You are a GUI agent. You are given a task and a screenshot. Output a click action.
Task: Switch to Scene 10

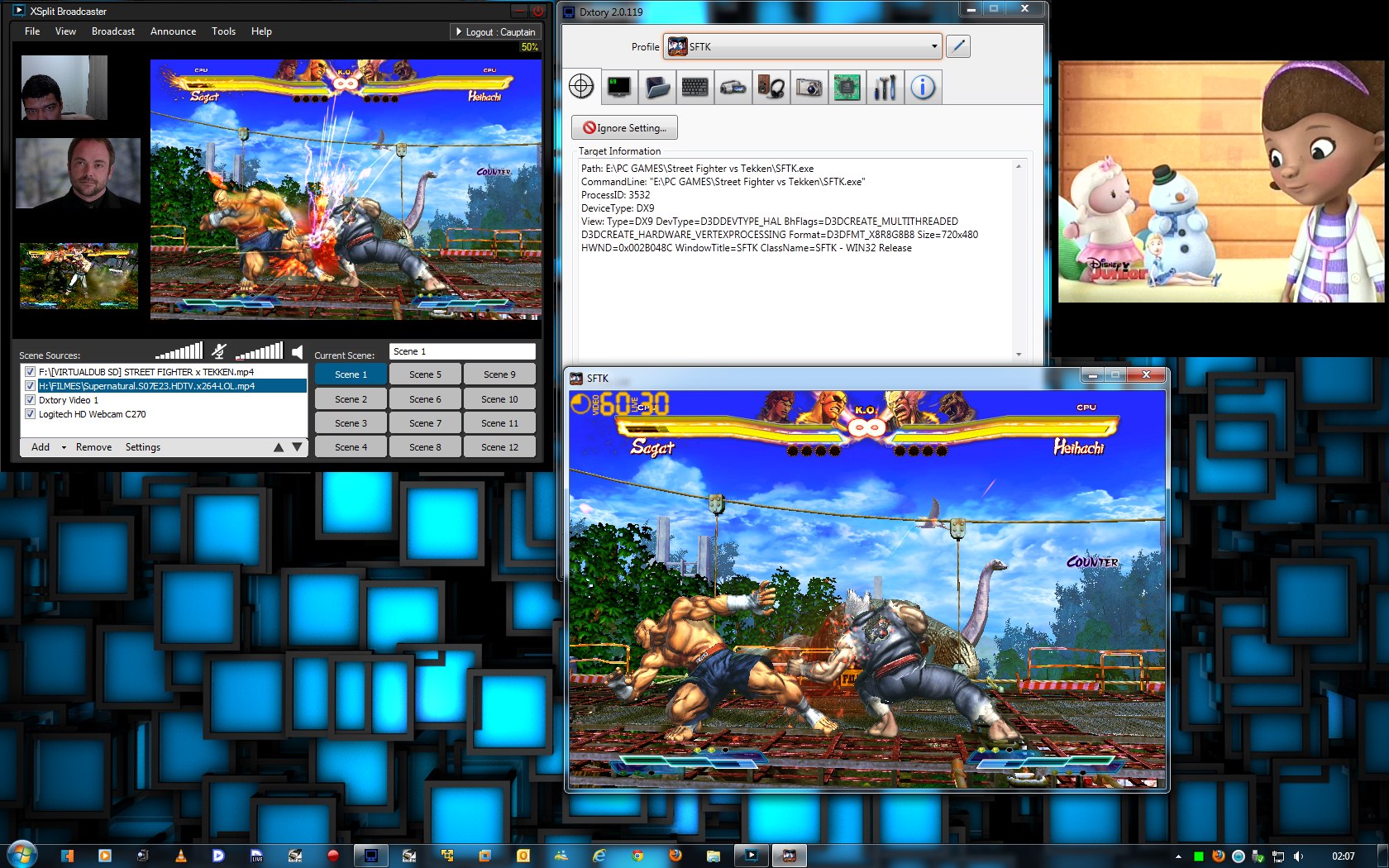(x=499, y=399)
